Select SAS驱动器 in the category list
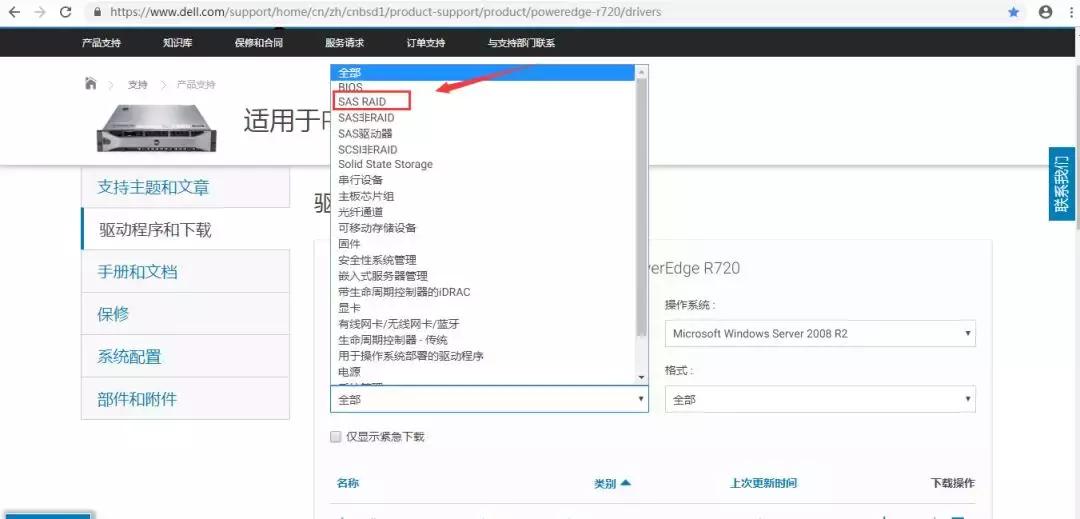 [x=482, y=134]
